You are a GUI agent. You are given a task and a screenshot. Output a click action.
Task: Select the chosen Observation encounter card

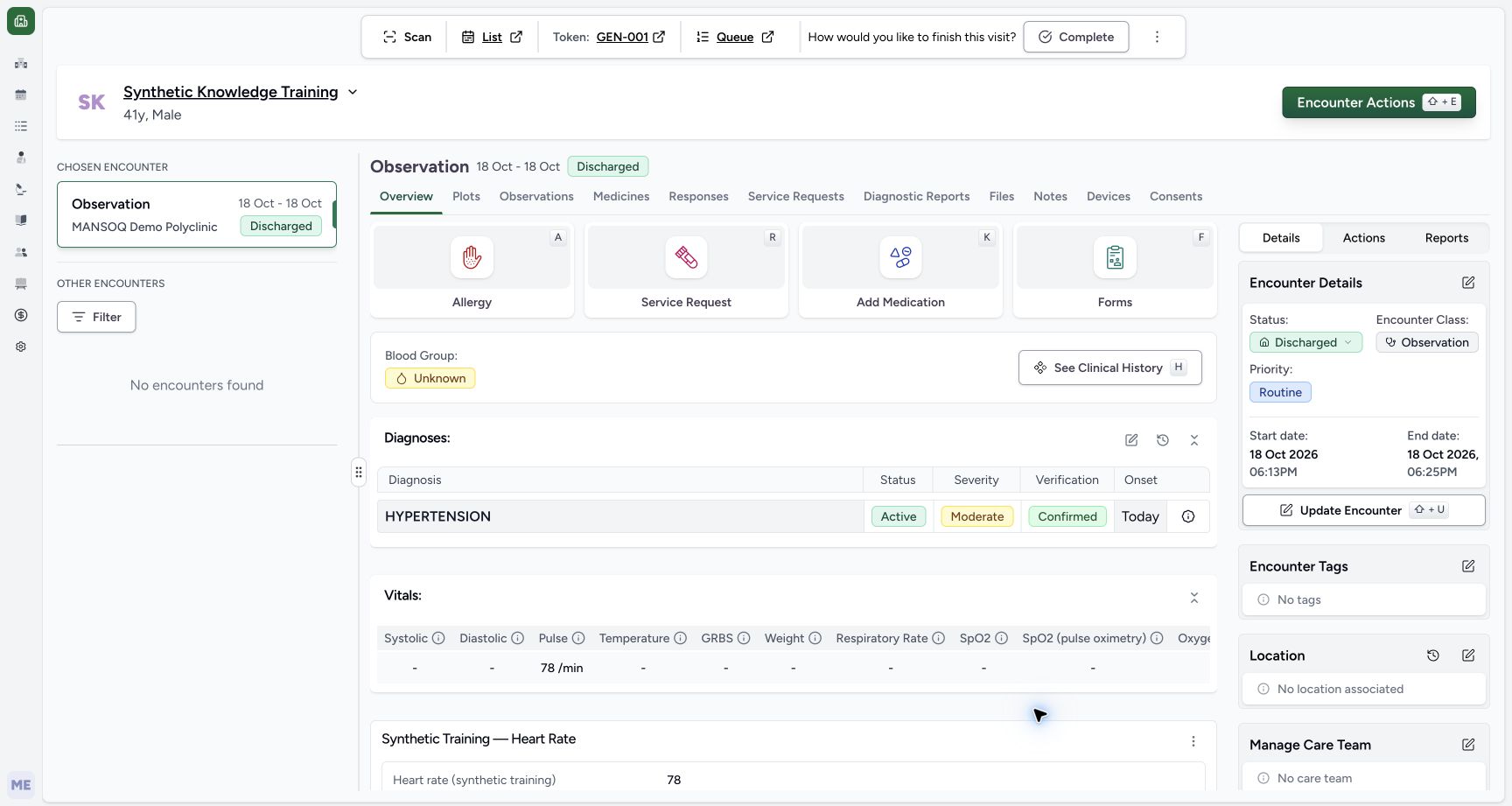pyautogui.click(x=197, y=214)
